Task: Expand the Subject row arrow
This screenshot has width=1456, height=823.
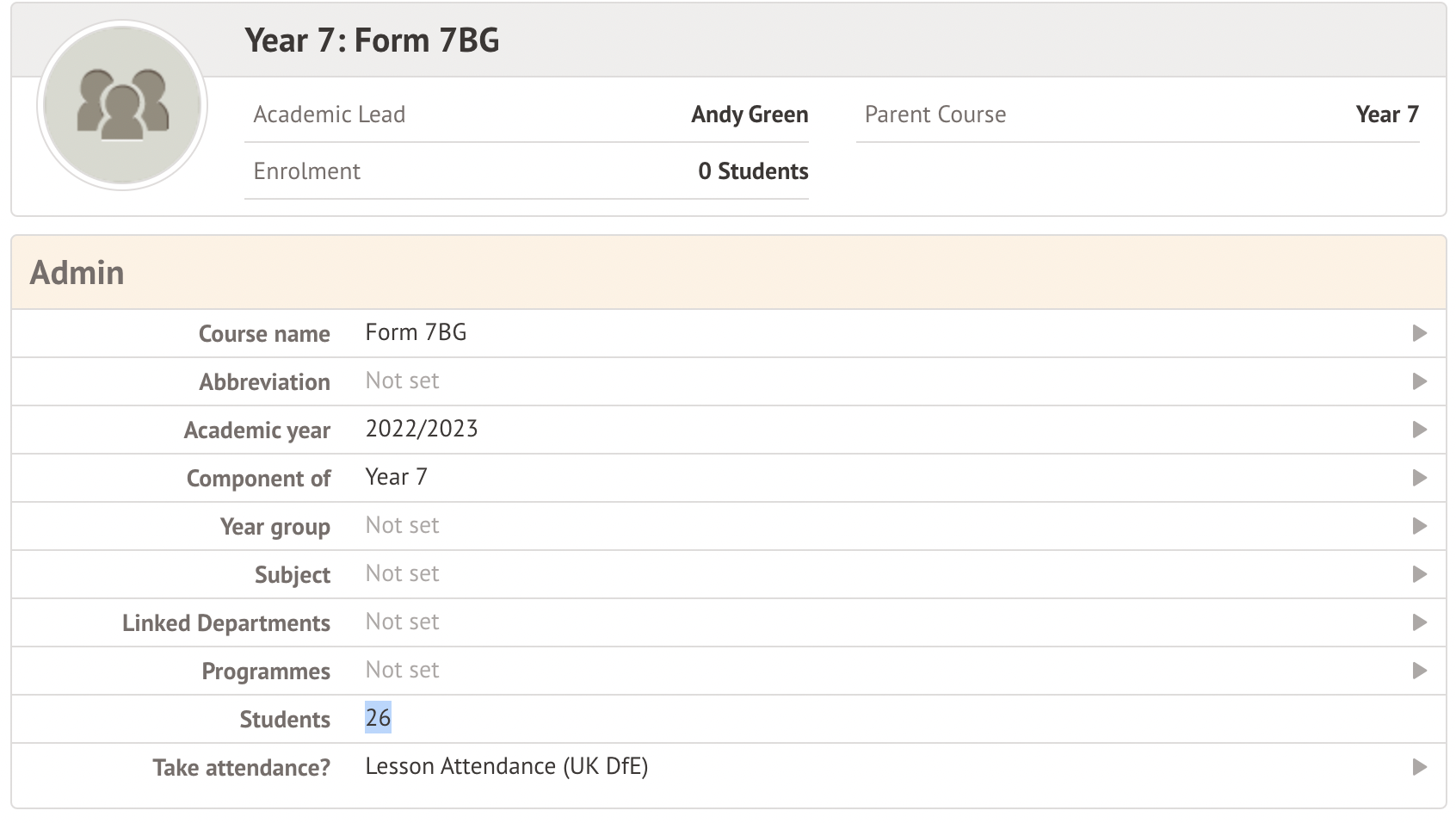Action: (1419, 574)
